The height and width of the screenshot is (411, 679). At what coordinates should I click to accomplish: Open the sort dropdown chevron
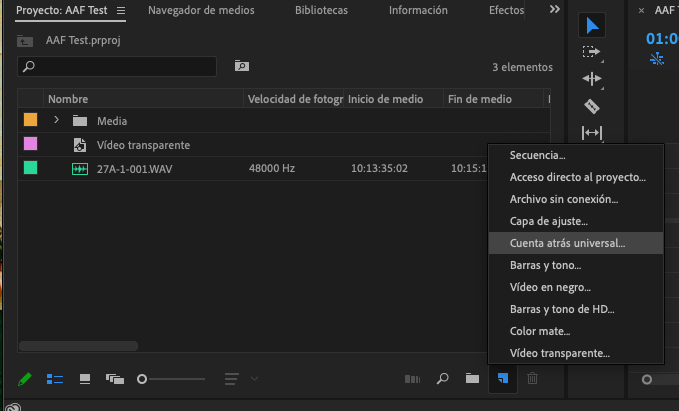point(255,379)
